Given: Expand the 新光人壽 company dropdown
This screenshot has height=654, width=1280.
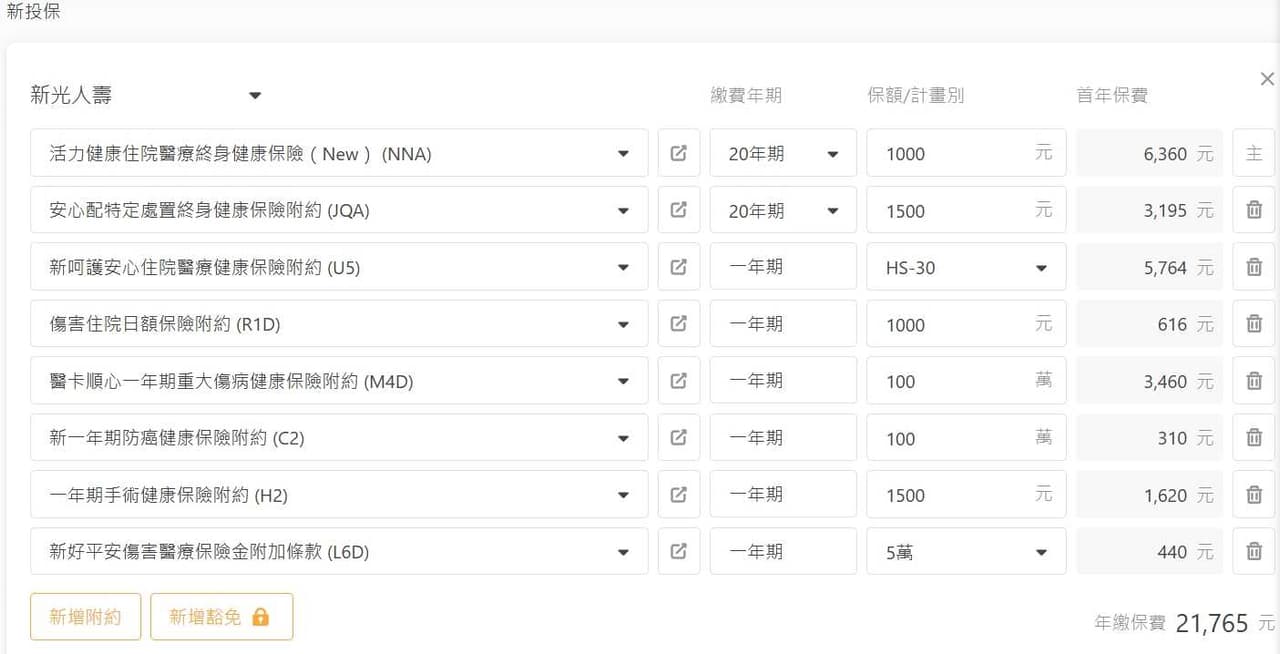Looking at the screenshot, I should tap(255, 96).
